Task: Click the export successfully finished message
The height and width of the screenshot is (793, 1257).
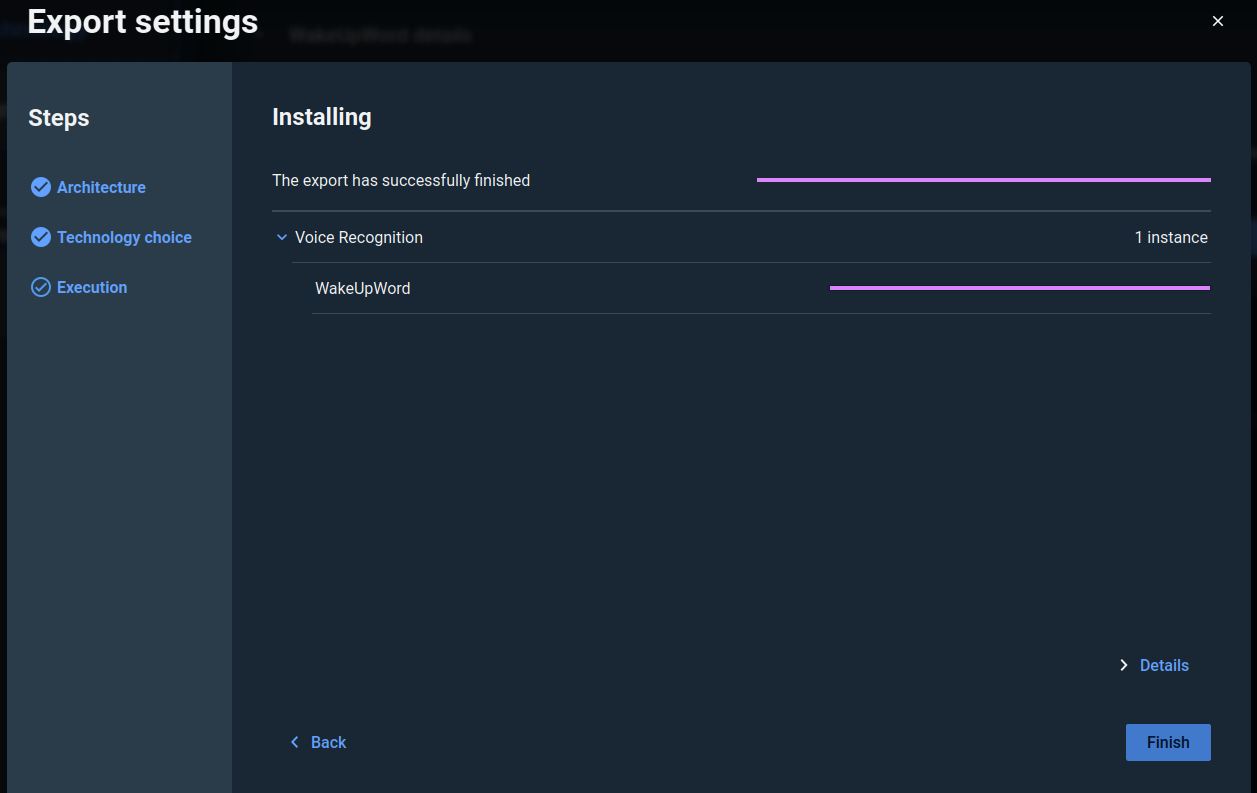Action: 401,180
